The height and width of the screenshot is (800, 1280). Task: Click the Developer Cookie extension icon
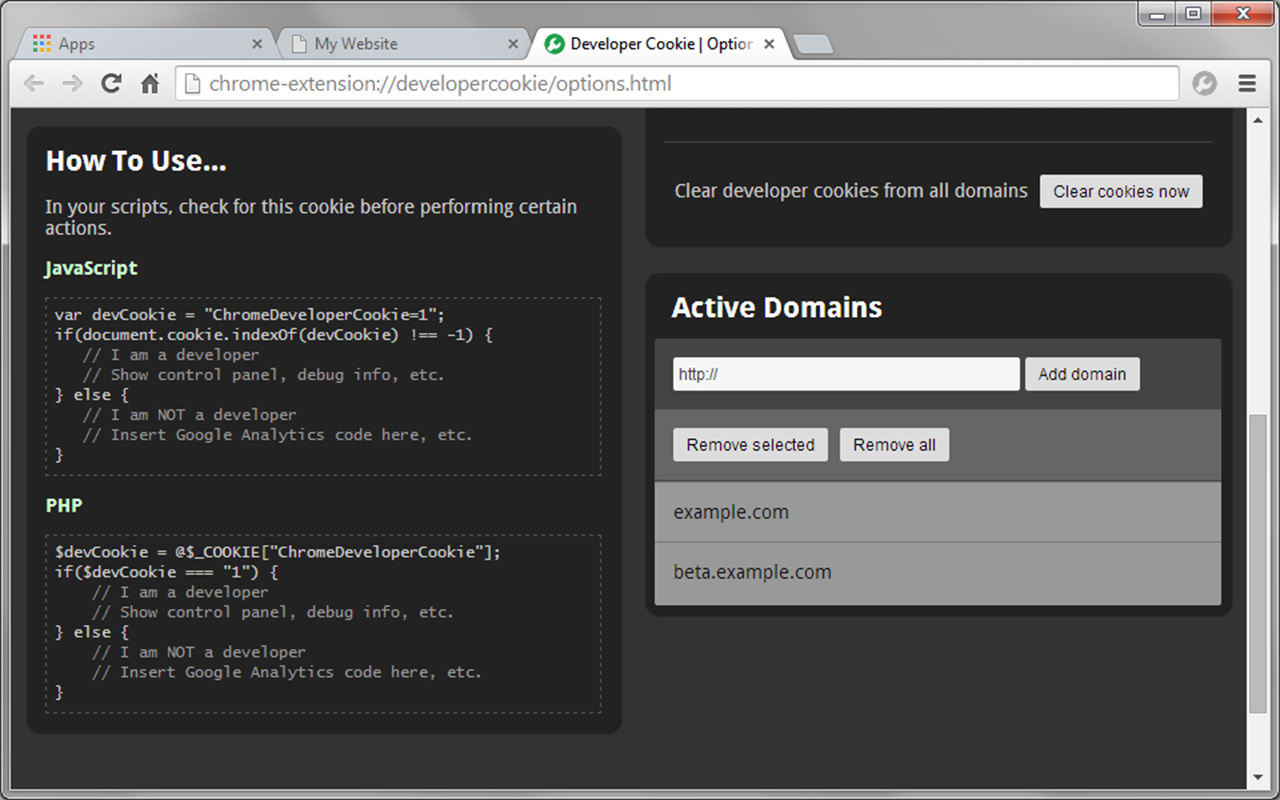pos(1205,84)
